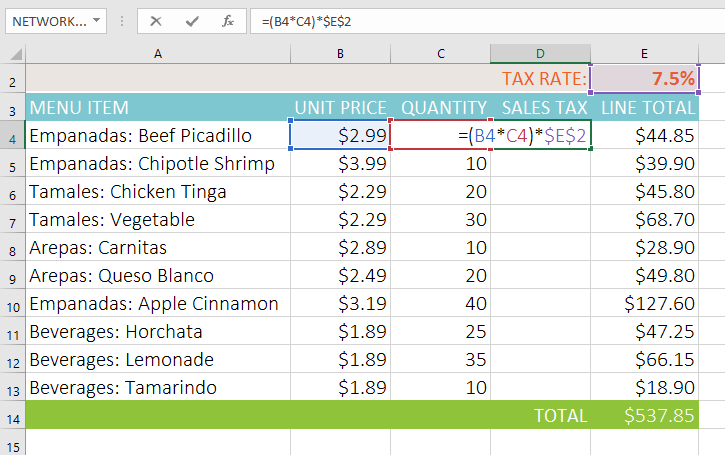The image size is (725, 455).
Task: Select column B header
Action: (x=340, y=53)
